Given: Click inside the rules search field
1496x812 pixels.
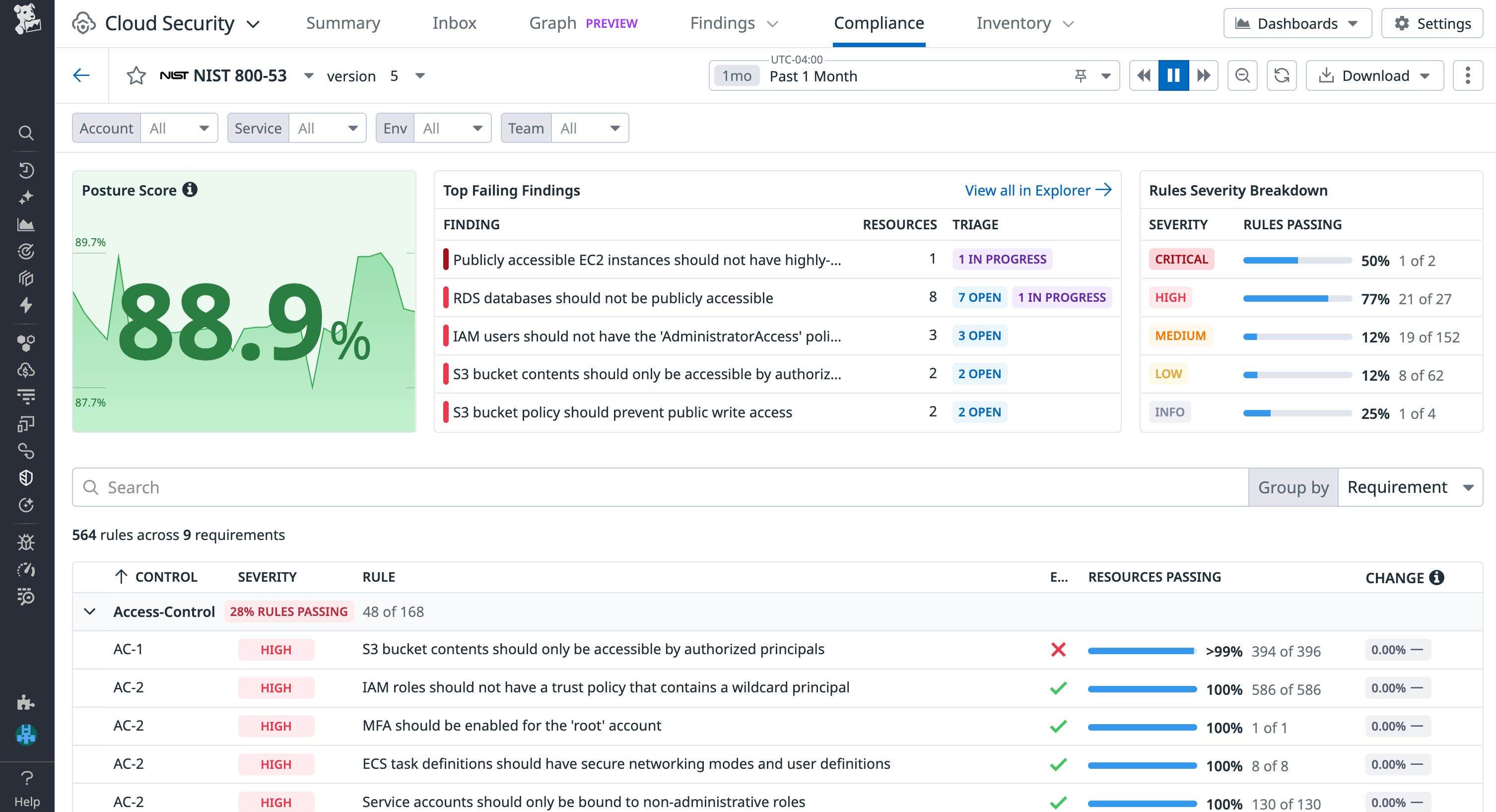Looking at the screenshot, I should (x=348, y=487).
